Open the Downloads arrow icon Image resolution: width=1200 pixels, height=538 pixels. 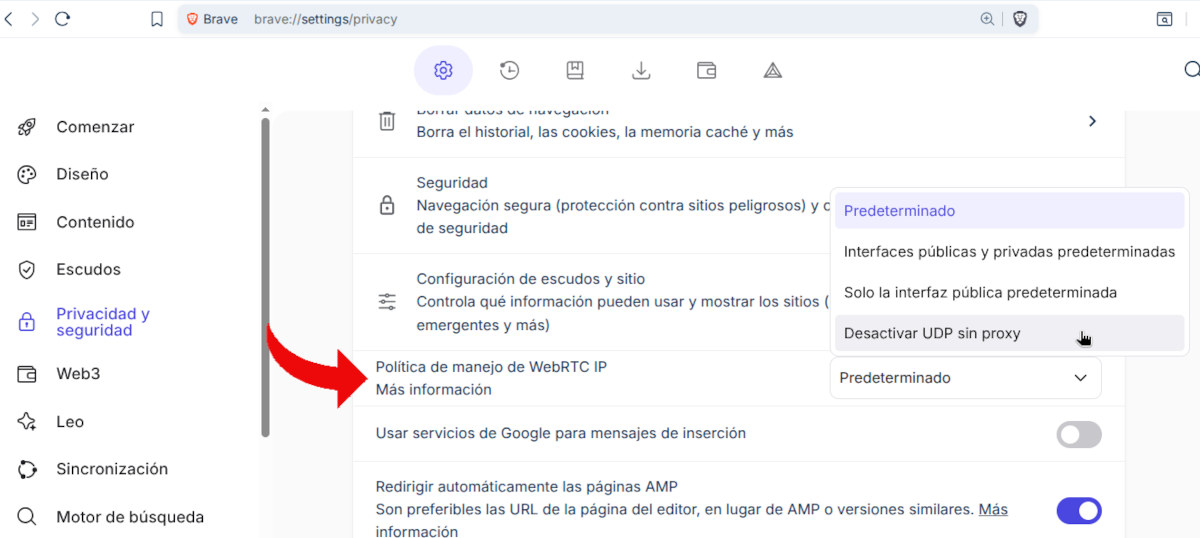(x=641, y=70)
